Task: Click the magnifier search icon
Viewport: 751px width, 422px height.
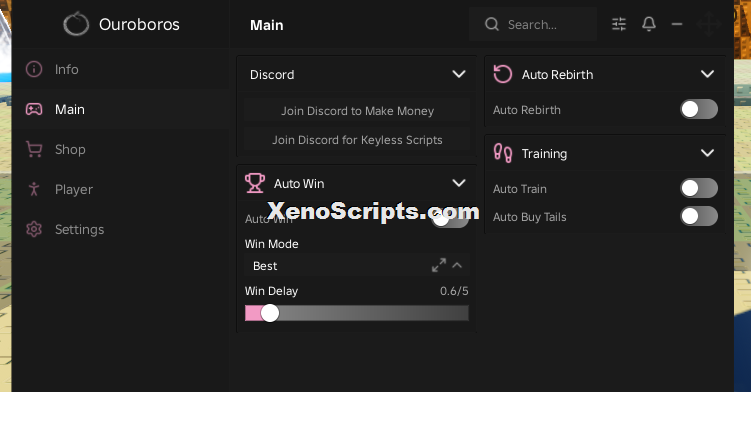Action: [x=492, y=24]
